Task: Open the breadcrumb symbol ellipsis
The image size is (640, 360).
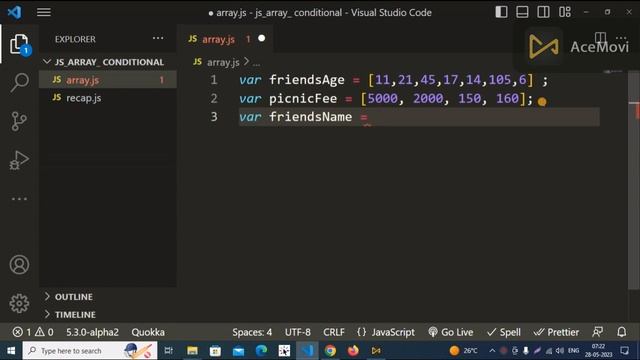Action: pyautogui.click(x=256, y=63)
